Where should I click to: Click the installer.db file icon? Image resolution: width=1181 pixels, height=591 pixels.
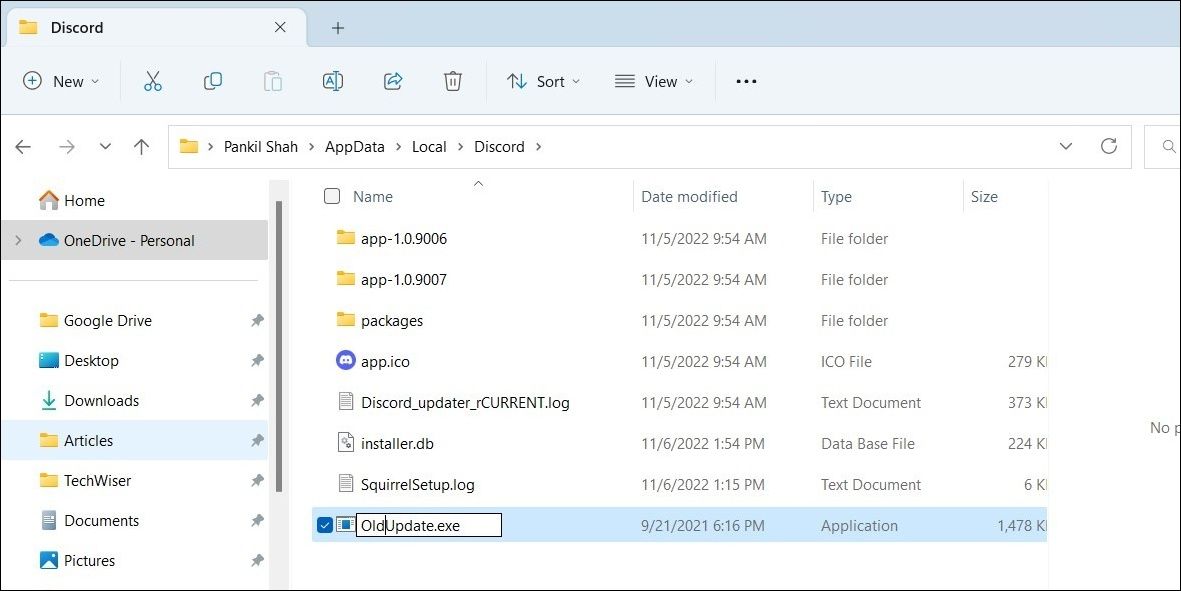tap(346, 443)
